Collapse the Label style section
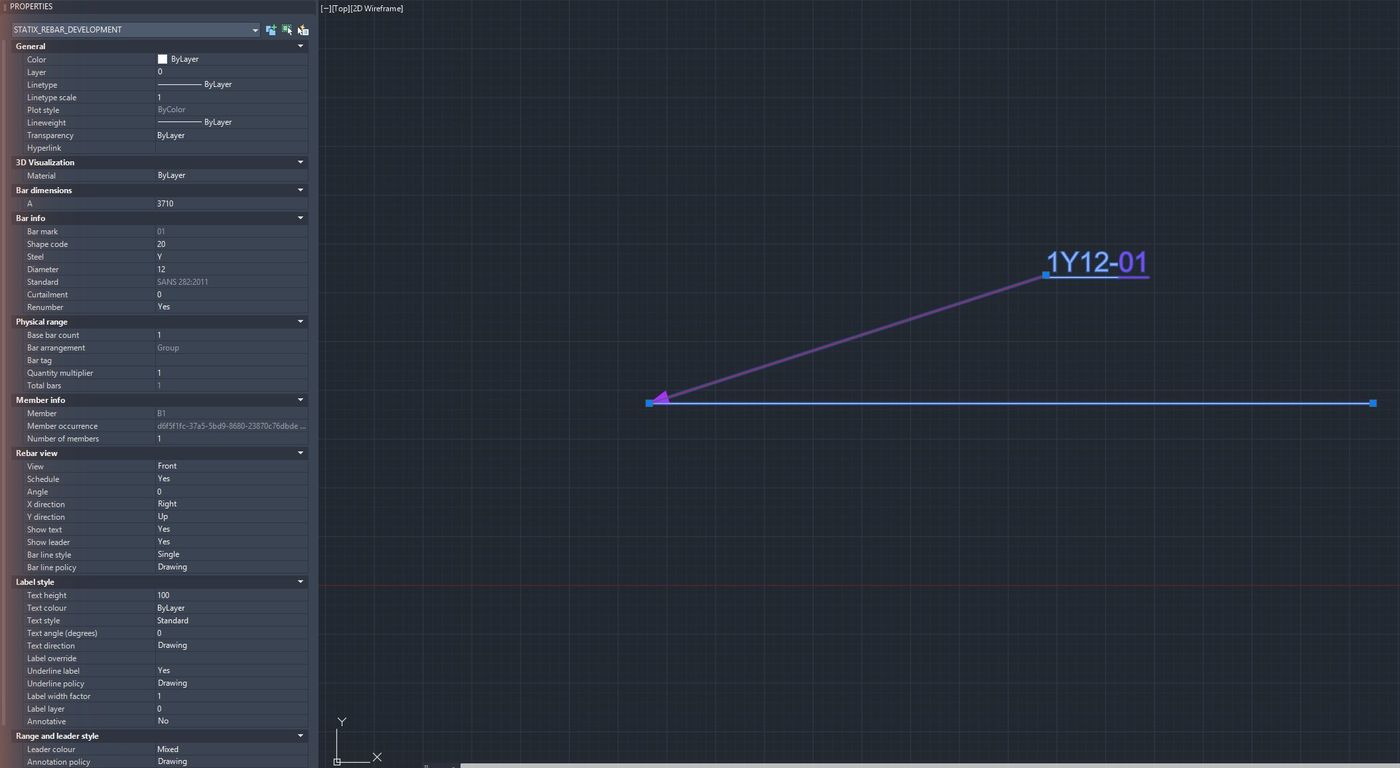 (301, 582)
